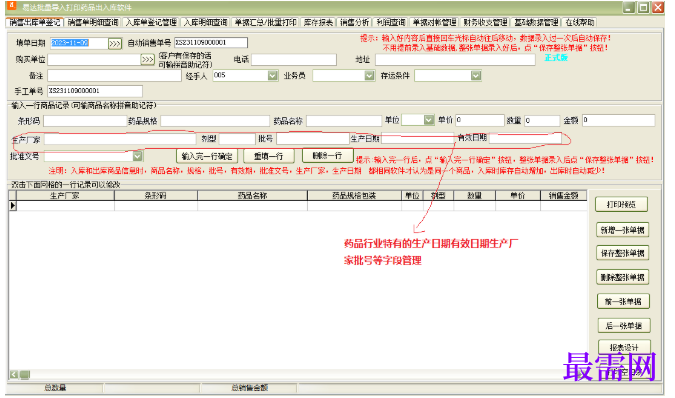The image size is (675, 398).
Task: Click the 药品名称 column header in grid
Action: point(252,196)
